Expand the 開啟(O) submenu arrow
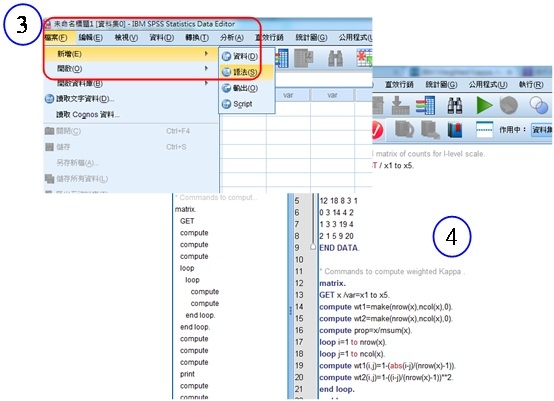This screenshot has height=401, width=554. (x=206, y=68)
